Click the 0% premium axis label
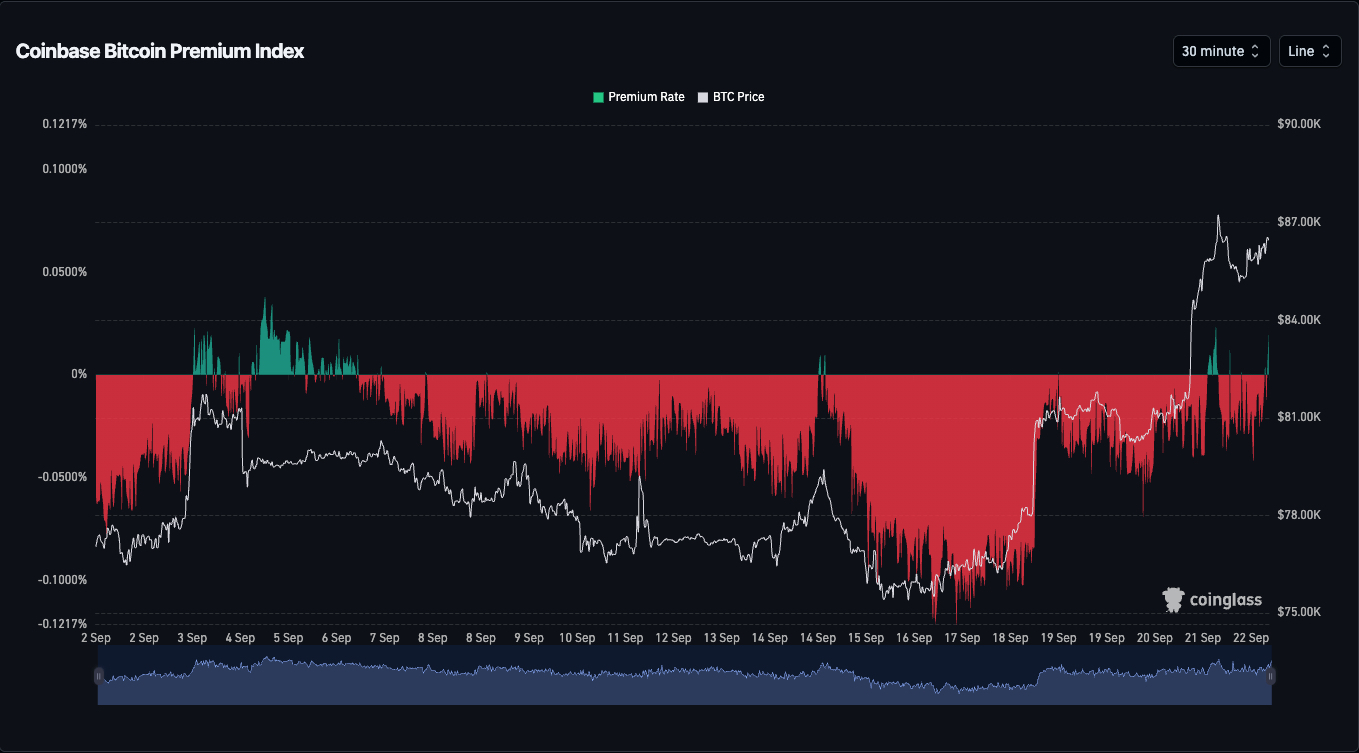Viewport: 1359px width, 753px height. (x=79, y=374)
